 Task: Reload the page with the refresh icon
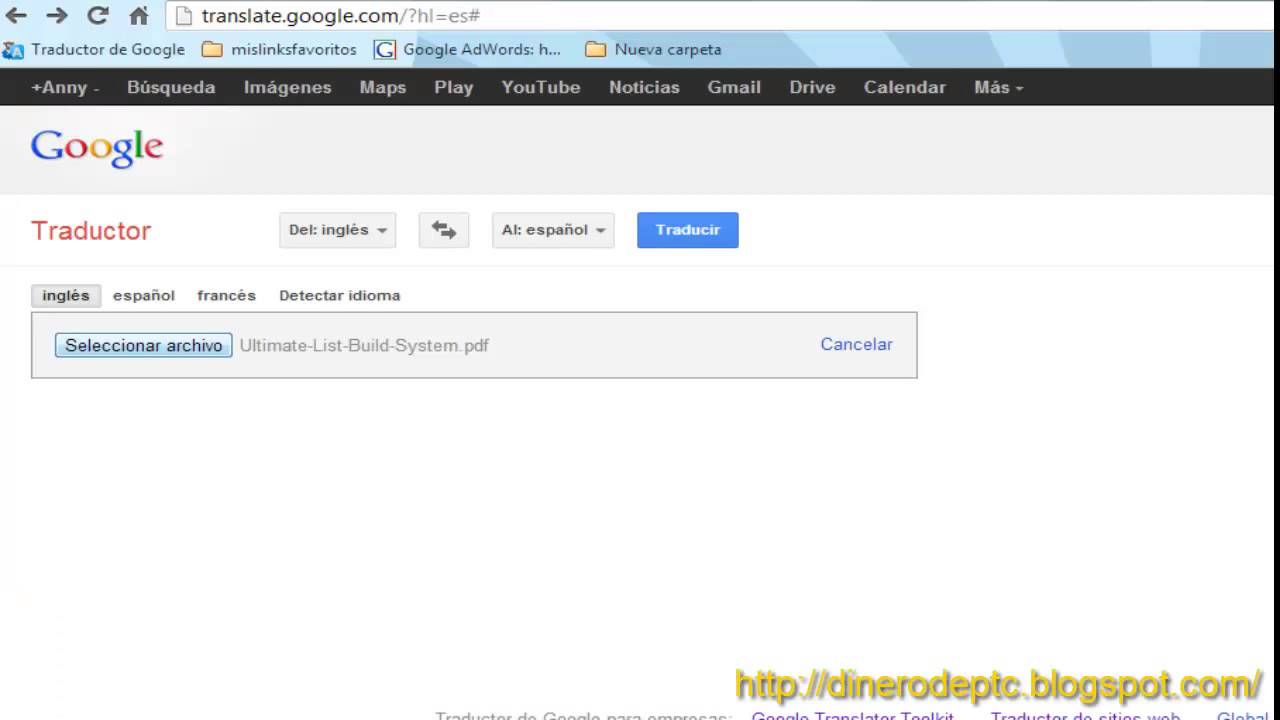coord(98,16)
